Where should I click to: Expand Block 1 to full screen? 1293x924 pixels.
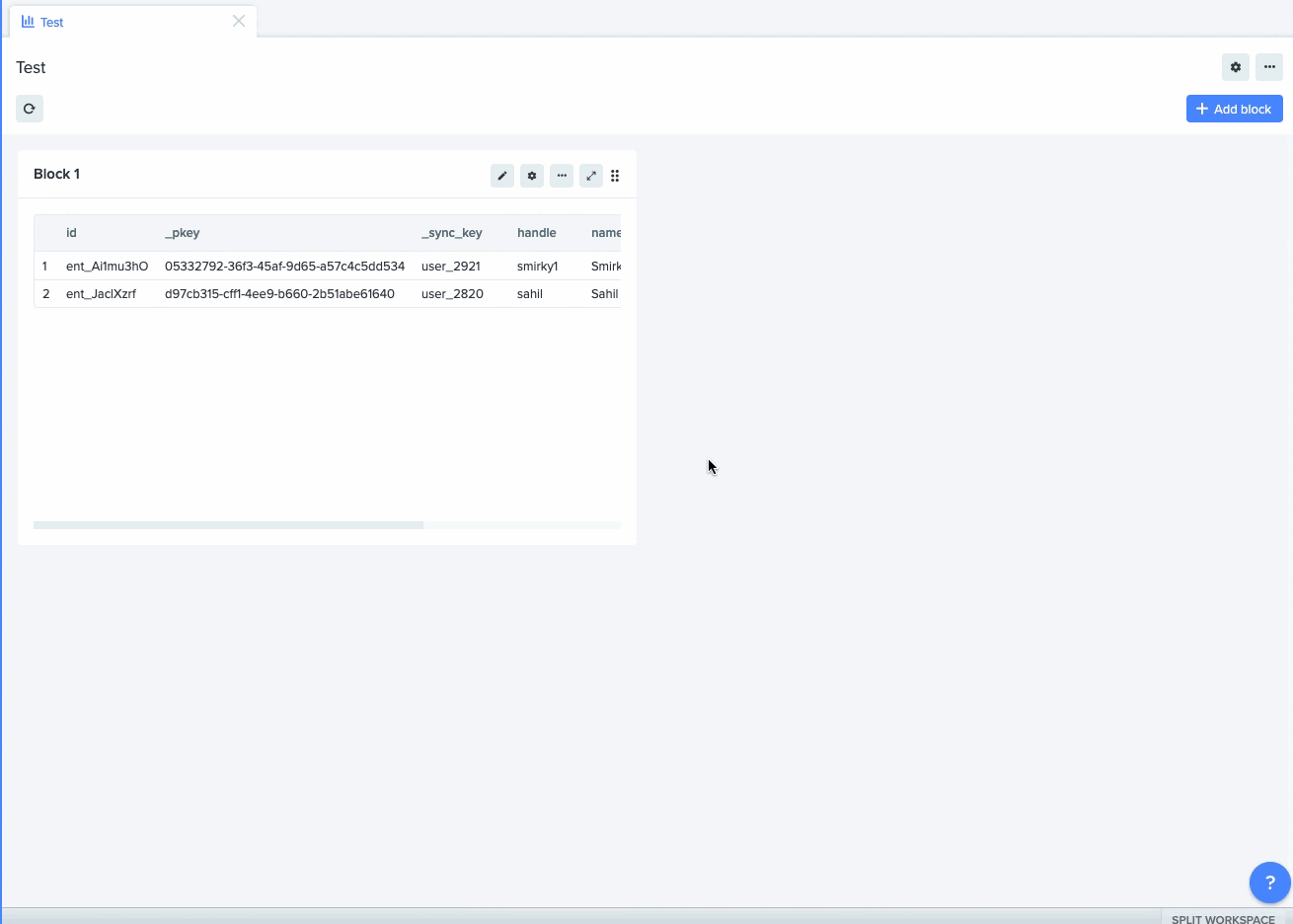591,176
